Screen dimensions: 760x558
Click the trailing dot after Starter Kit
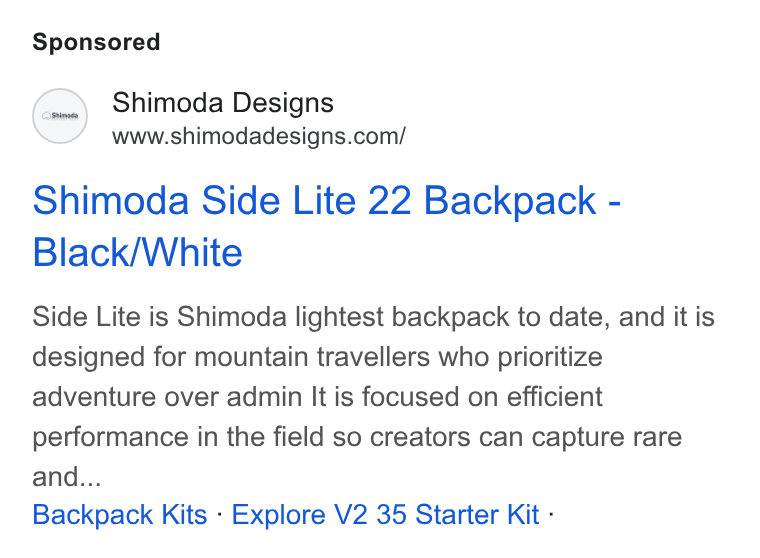click(x=551, y=514)
